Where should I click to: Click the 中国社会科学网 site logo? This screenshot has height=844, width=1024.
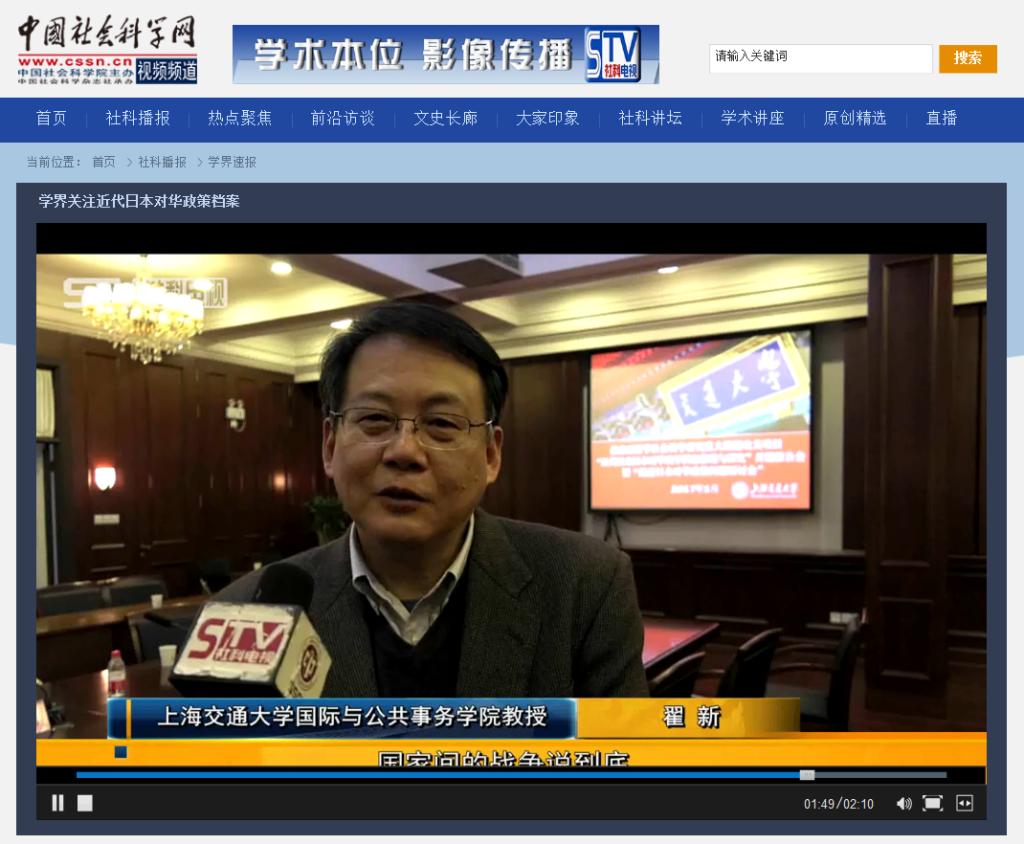click(108, 50)
